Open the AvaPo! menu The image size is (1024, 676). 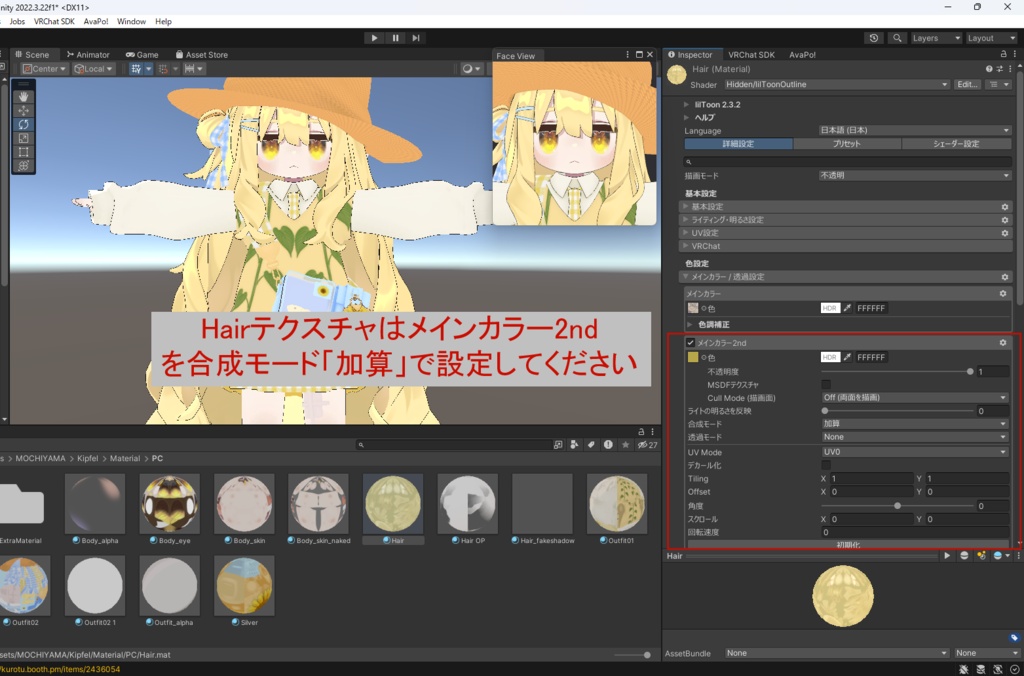[x=96, y=22]
